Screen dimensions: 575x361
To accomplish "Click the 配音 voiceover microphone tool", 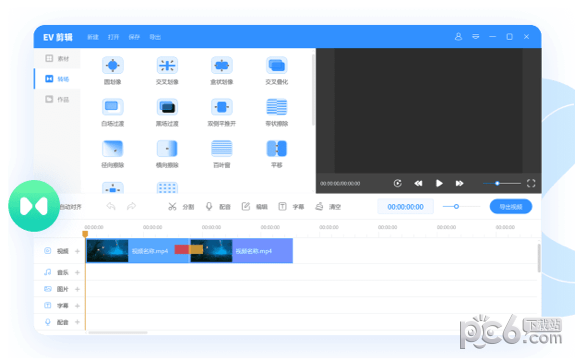I will click(218, 207).
